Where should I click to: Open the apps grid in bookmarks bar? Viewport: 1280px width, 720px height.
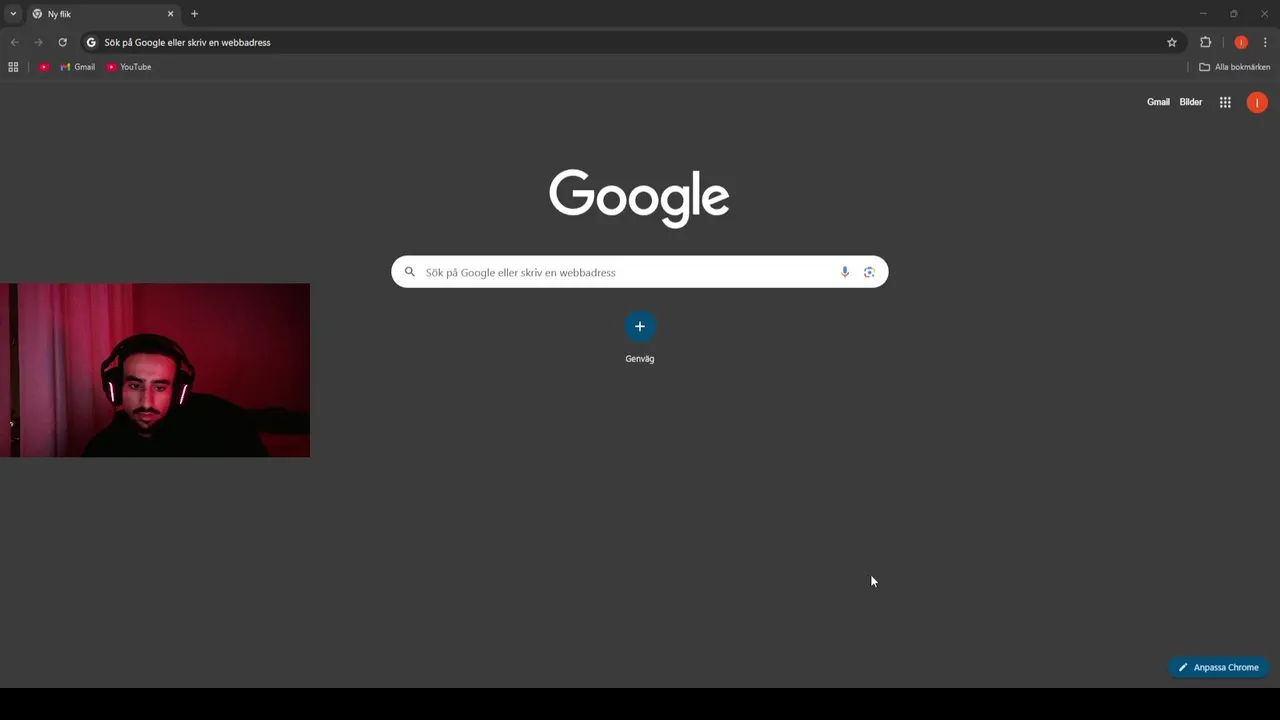pos(13,67)
